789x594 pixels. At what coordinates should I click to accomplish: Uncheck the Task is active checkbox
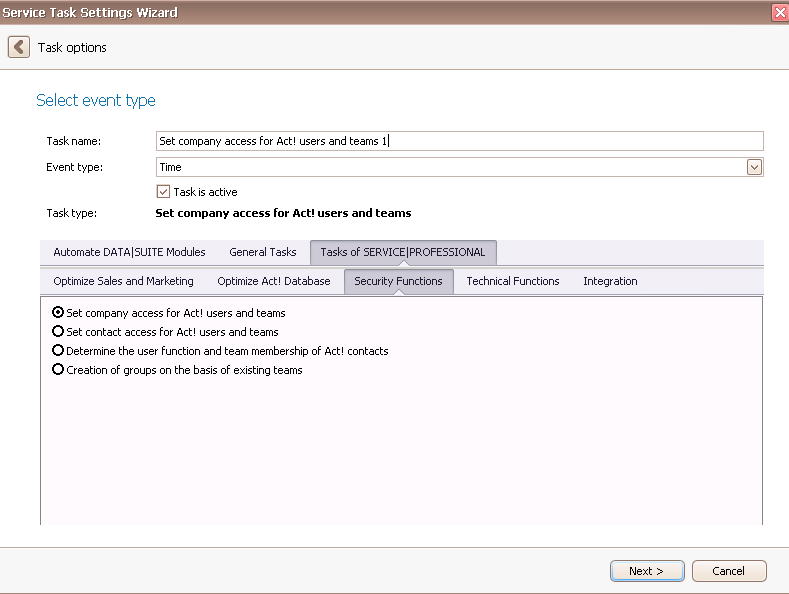(x=163, y=192)
